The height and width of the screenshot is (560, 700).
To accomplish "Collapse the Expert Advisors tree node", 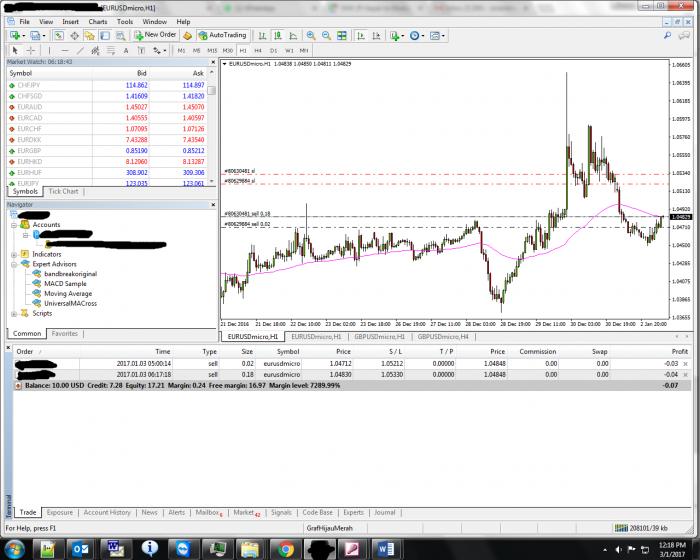I will point(14,264).
